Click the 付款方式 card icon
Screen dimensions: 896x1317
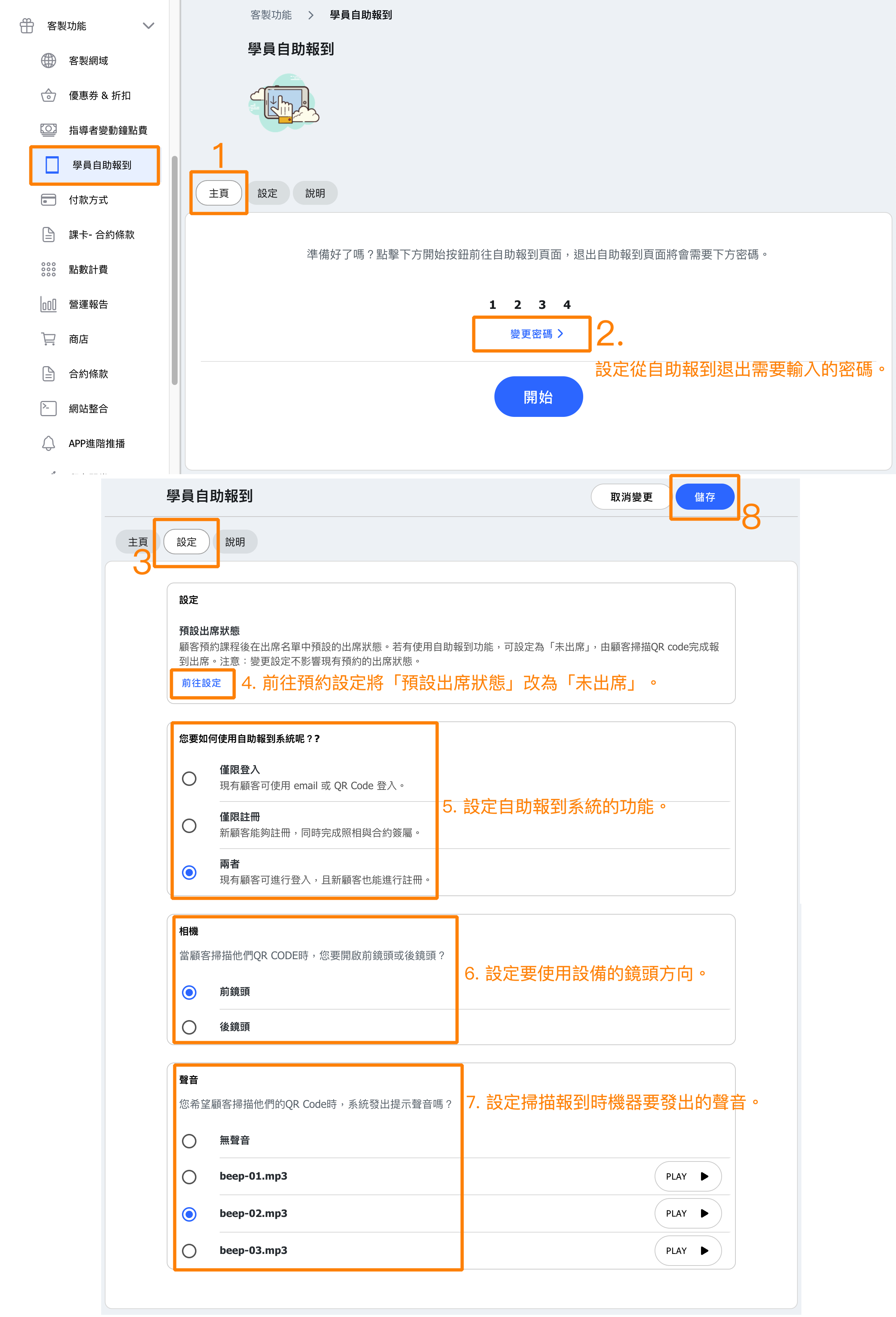(x=49, y=199)
